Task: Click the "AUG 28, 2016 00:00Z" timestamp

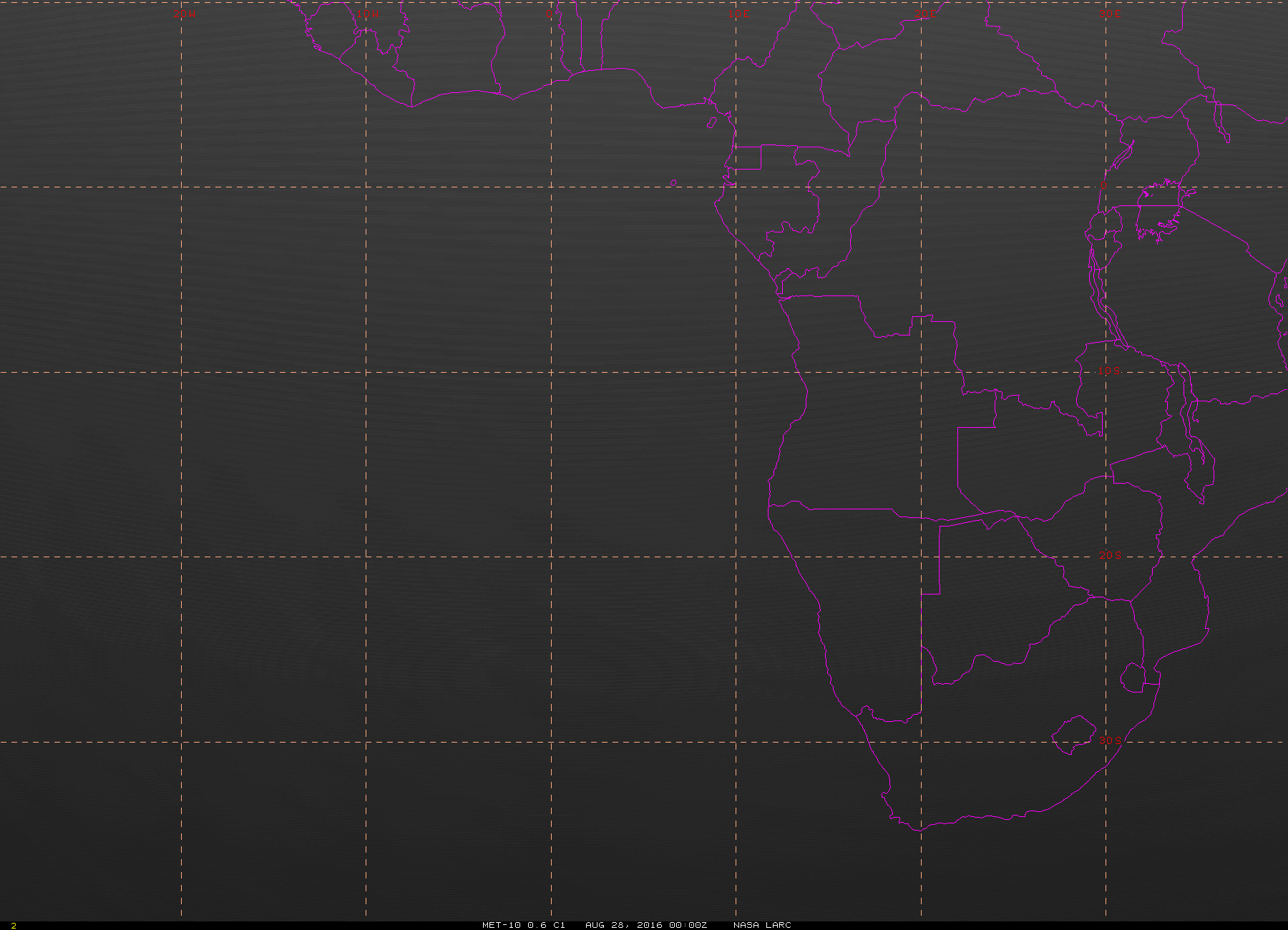Action: [646, 925]
